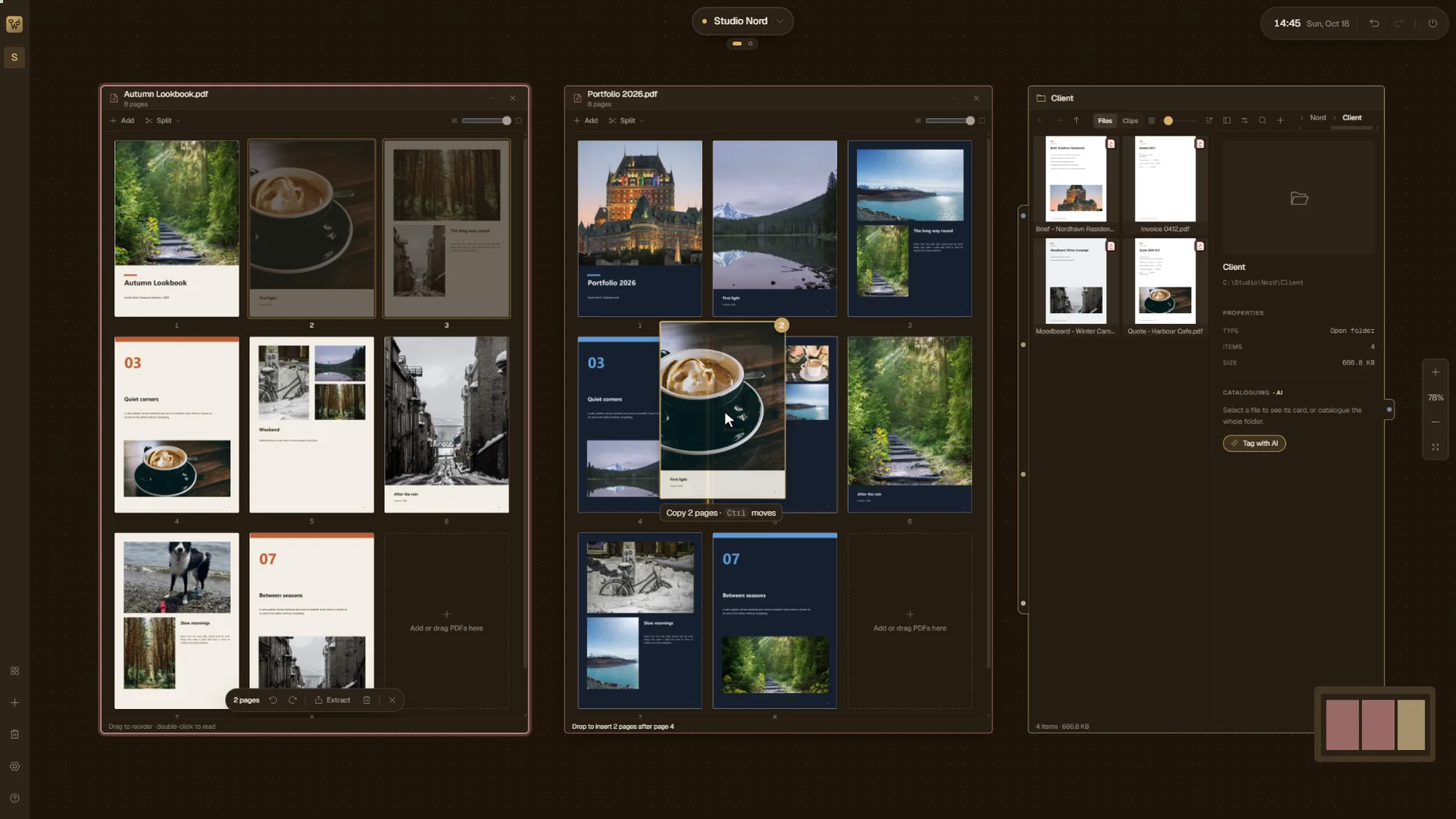Click Extract in the selection bar
Viewport: 1456px width, 819px height.
(333, 700)
